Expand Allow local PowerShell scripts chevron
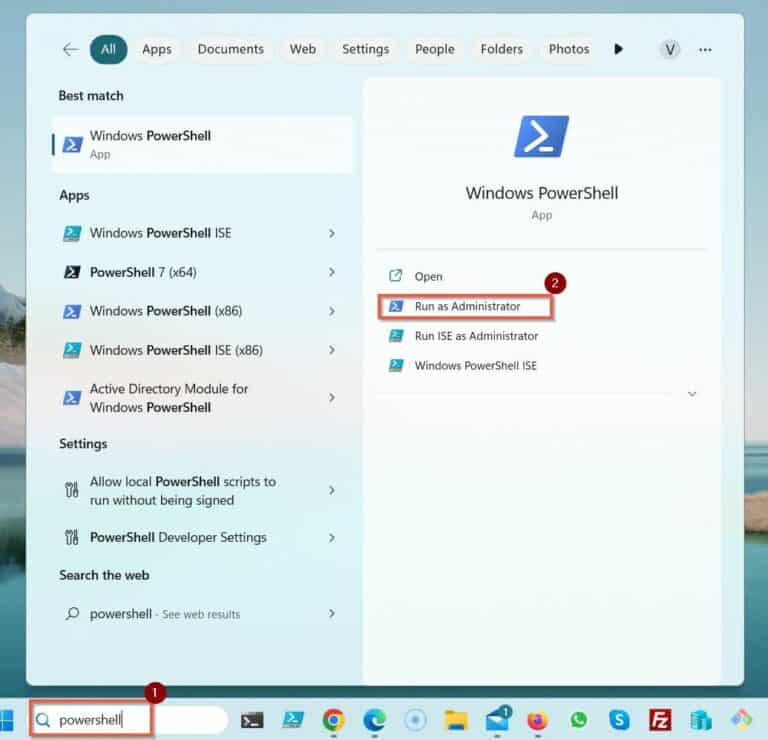Screen dimensions: 768x740 tap(332, 490)
